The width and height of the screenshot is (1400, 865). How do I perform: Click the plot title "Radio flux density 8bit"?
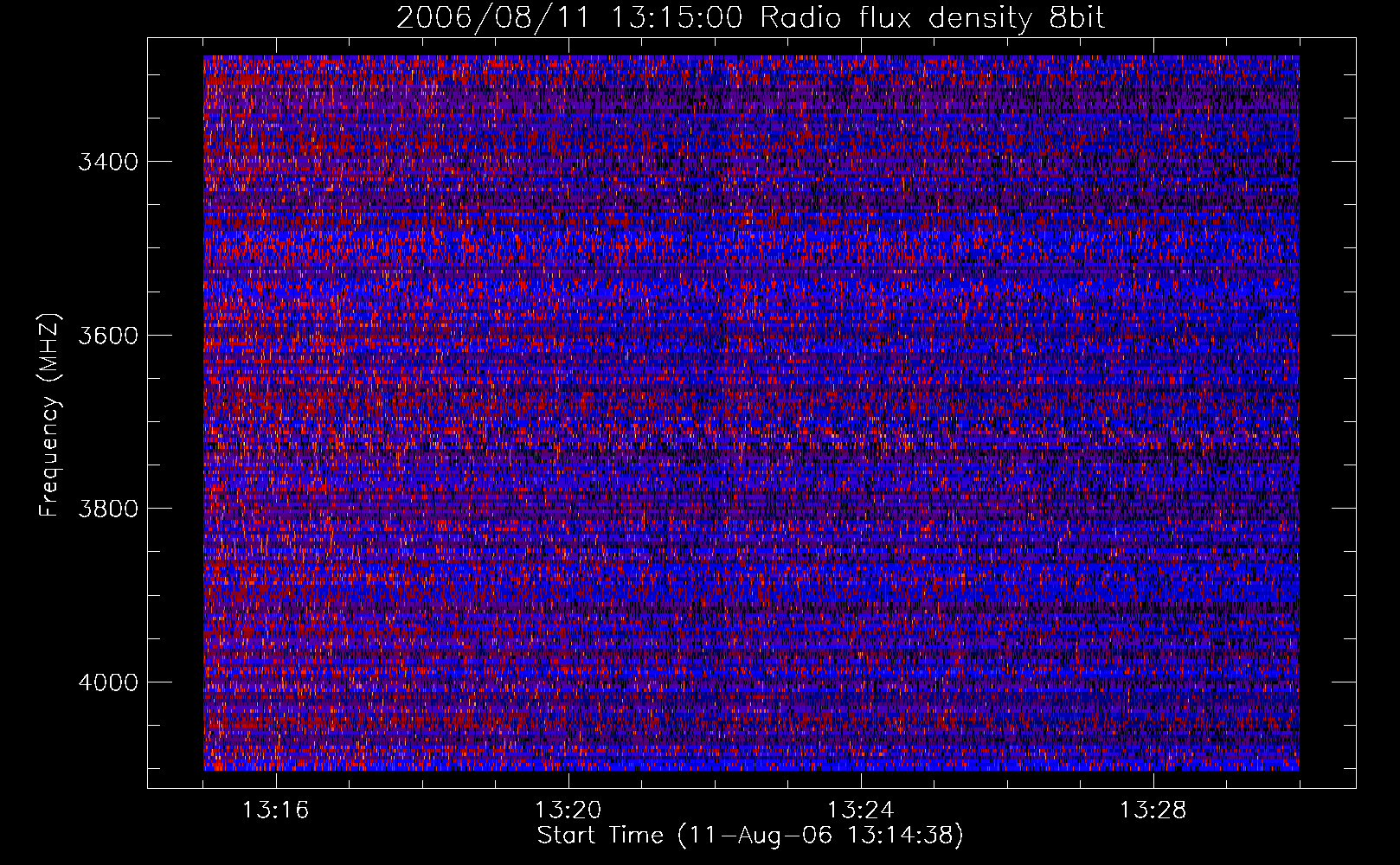click(933, 18)
